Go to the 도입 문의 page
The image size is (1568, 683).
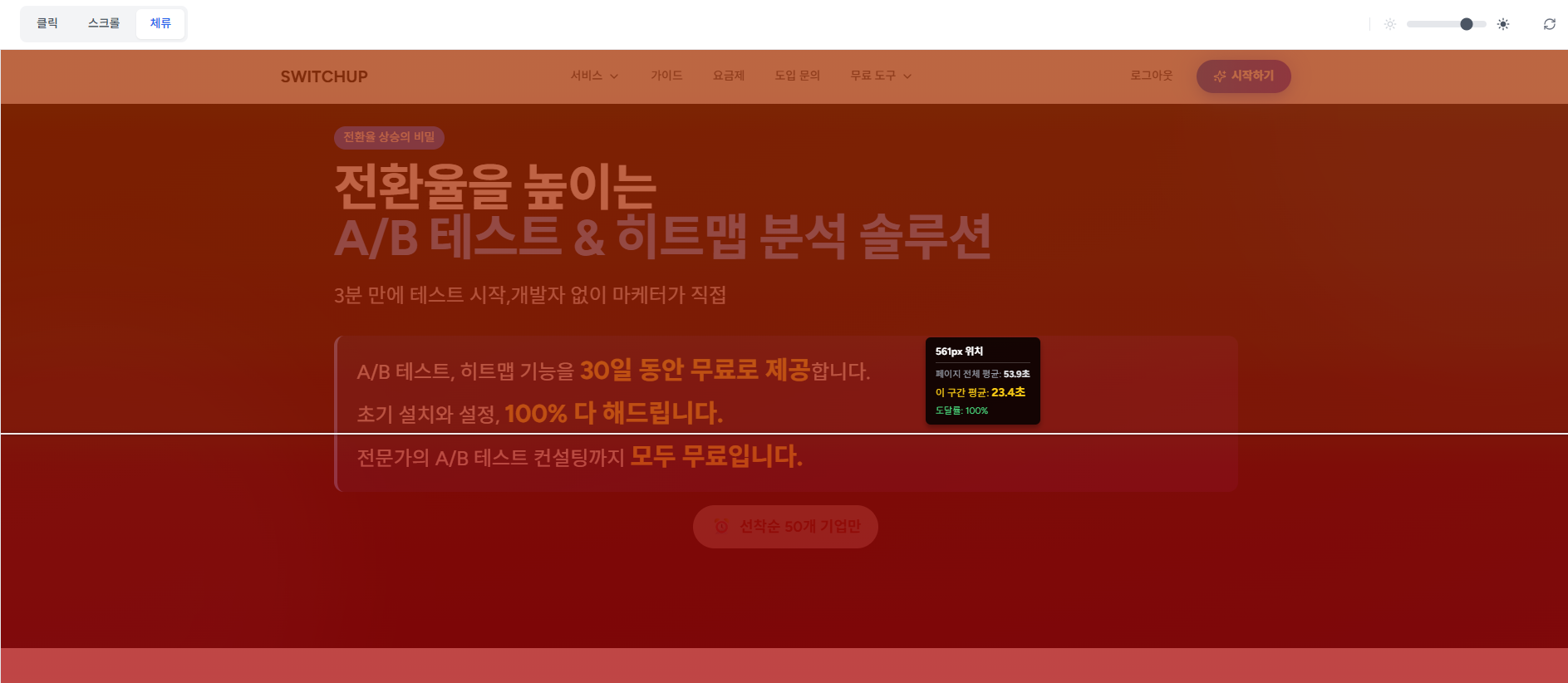coord(797,76)
